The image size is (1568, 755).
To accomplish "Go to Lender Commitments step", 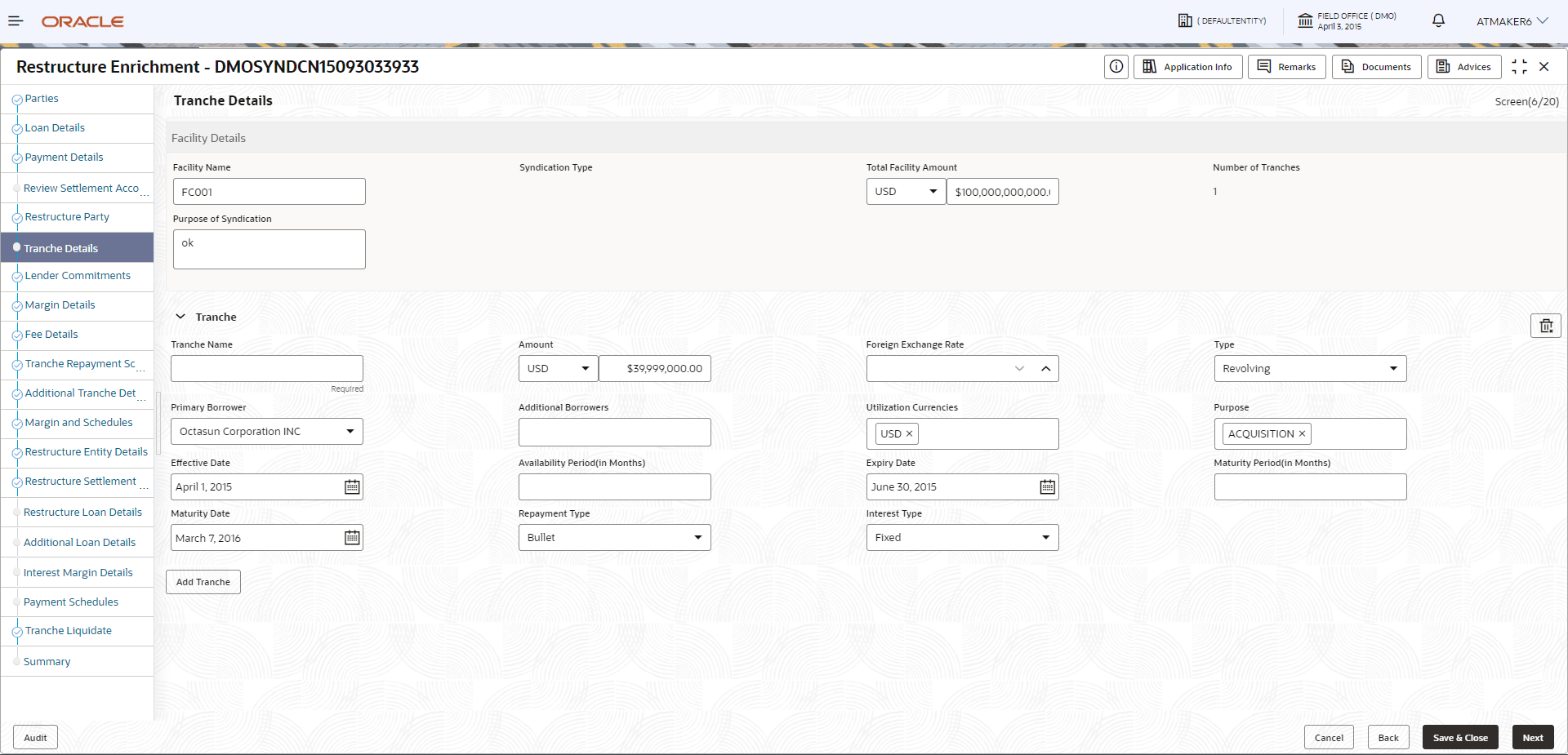I will 78,276.
